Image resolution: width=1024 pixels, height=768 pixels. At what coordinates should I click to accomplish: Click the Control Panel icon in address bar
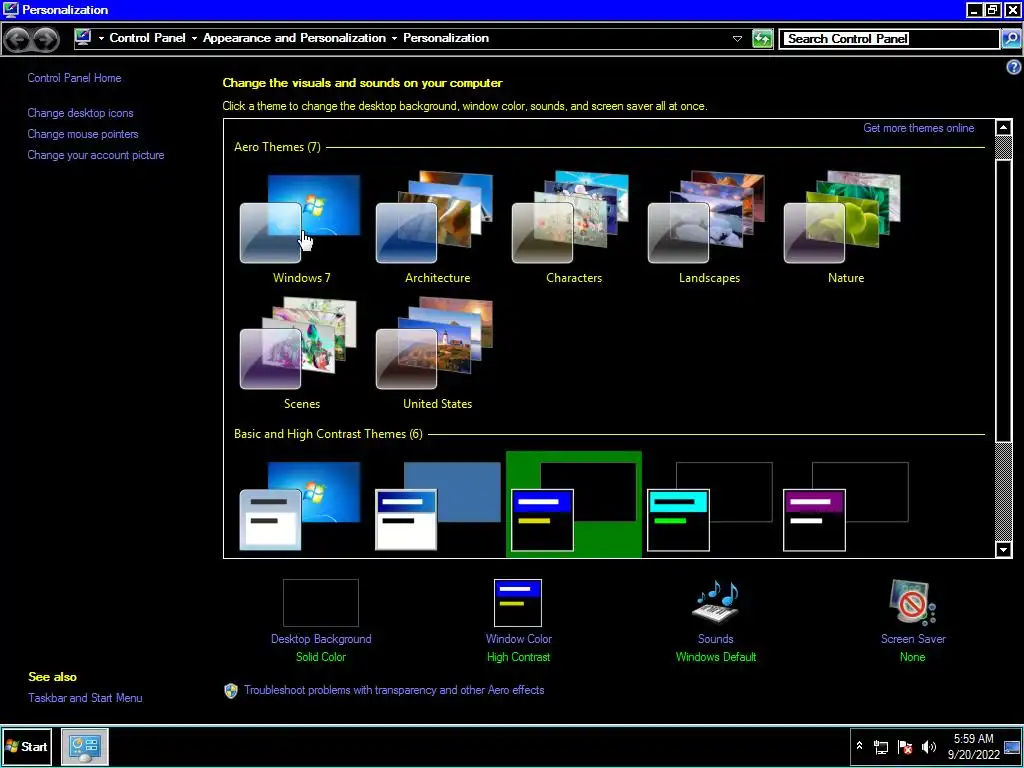point(83,38)
